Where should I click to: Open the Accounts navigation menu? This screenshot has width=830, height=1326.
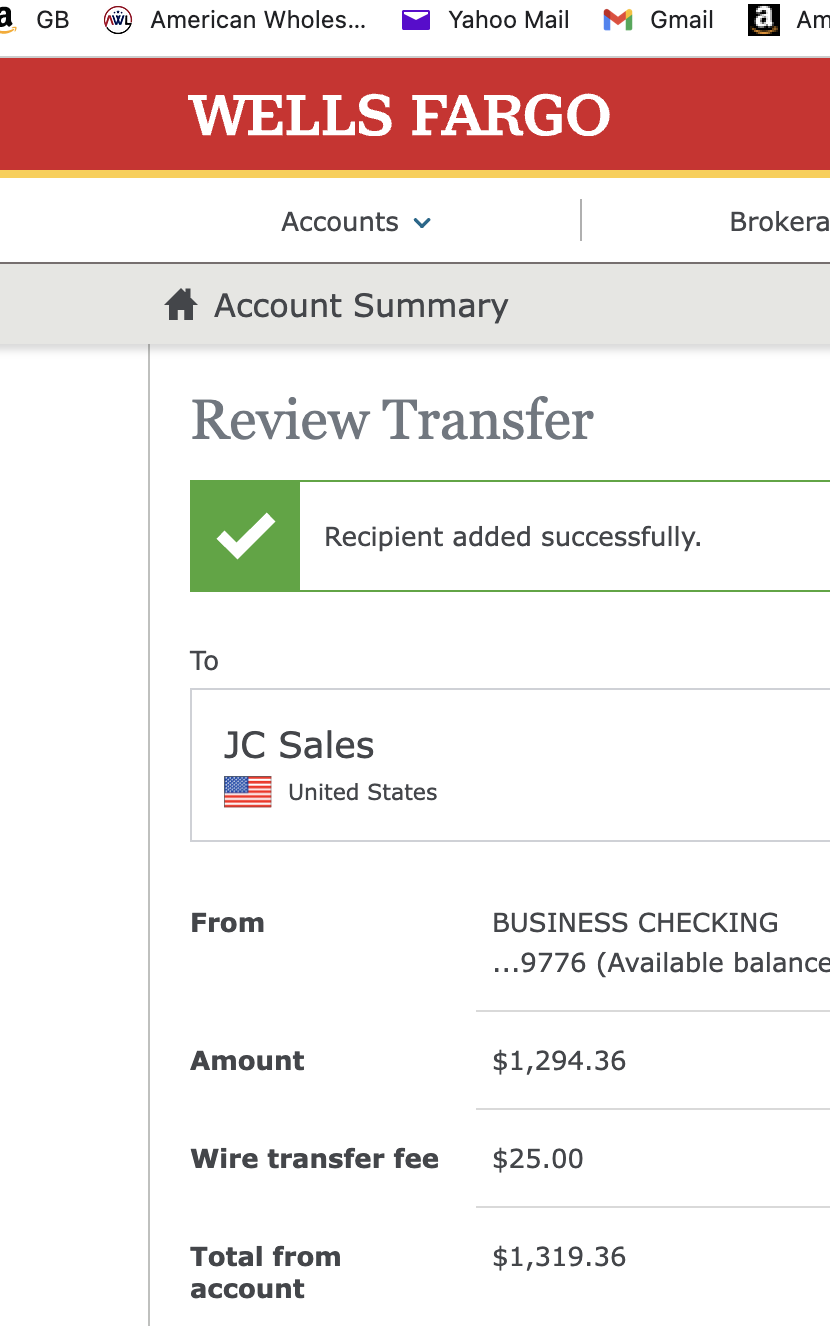pyautogui.click(x=356, y=222)
